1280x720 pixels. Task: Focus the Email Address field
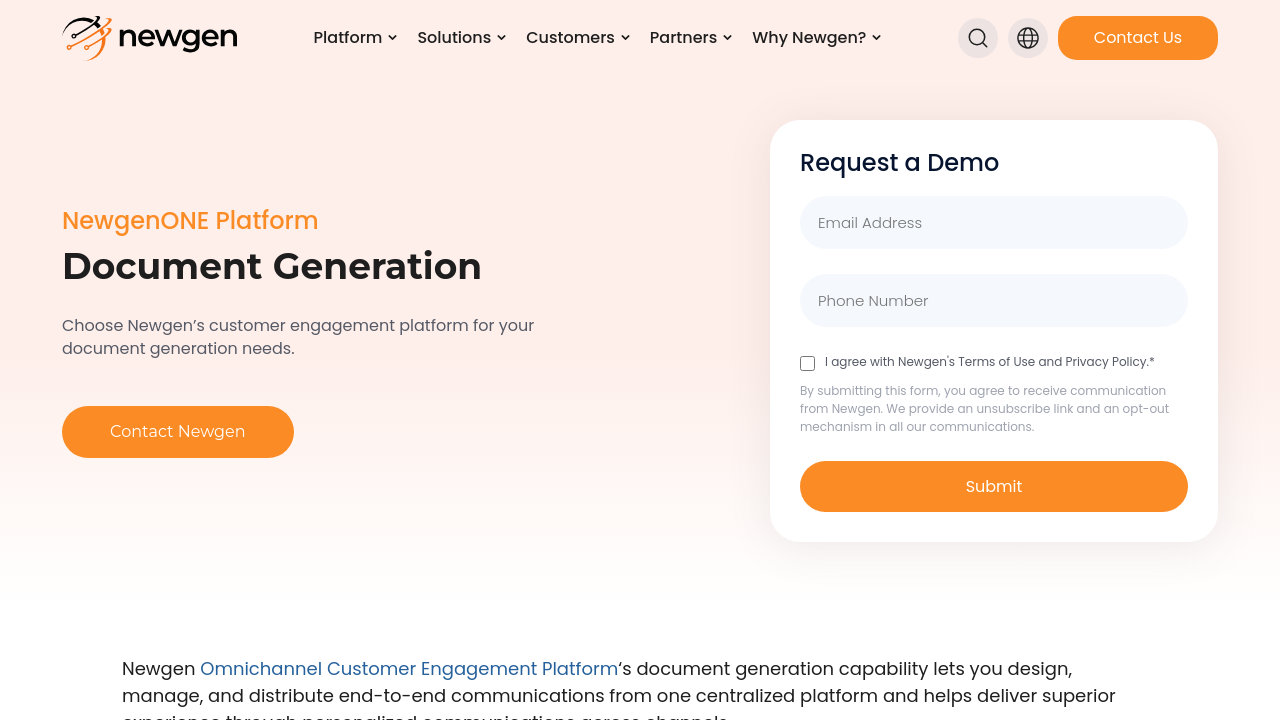tap(993, 223)
